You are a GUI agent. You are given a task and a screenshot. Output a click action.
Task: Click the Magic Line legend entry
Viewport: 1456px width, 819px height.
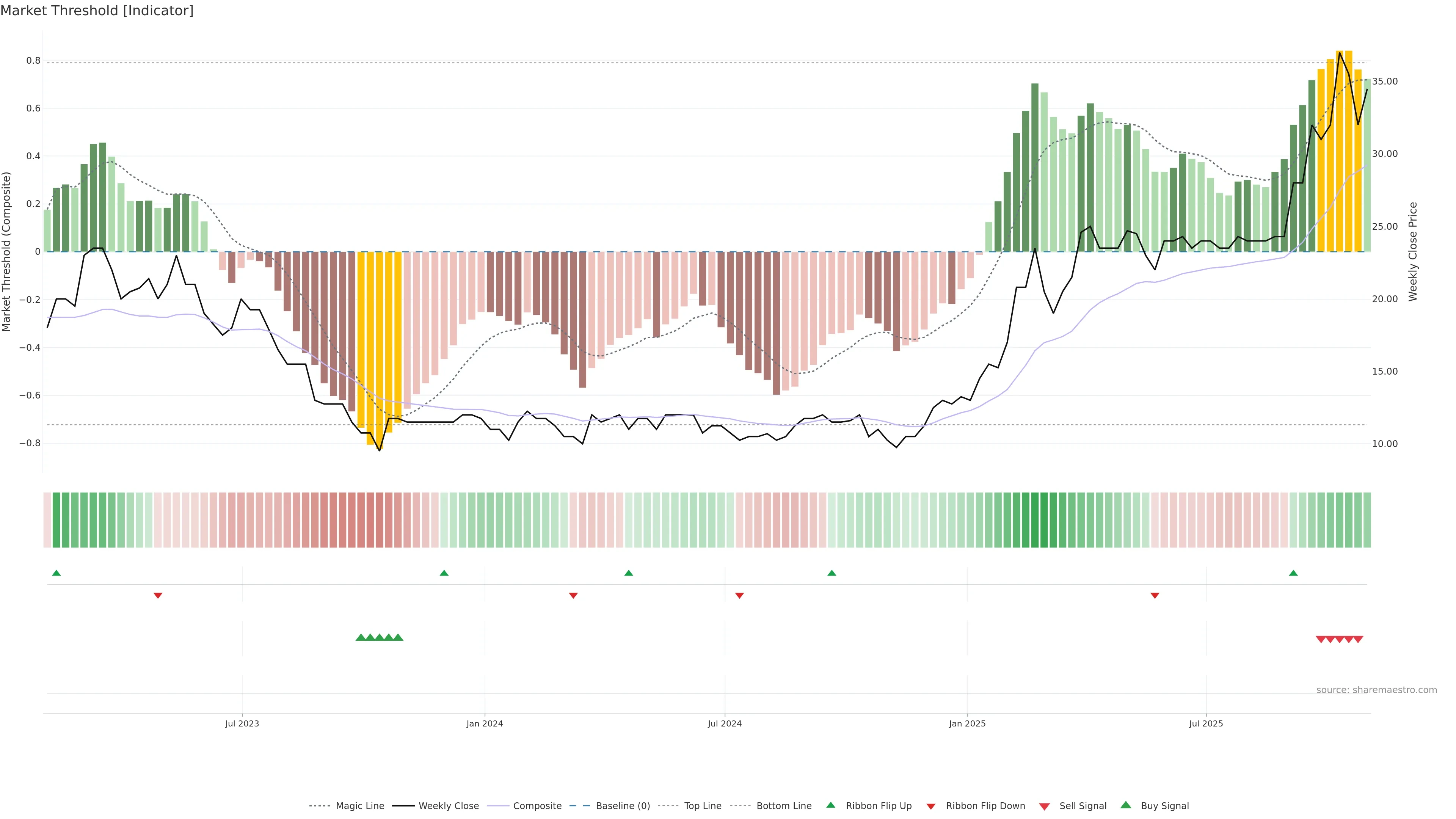[359, 806]
